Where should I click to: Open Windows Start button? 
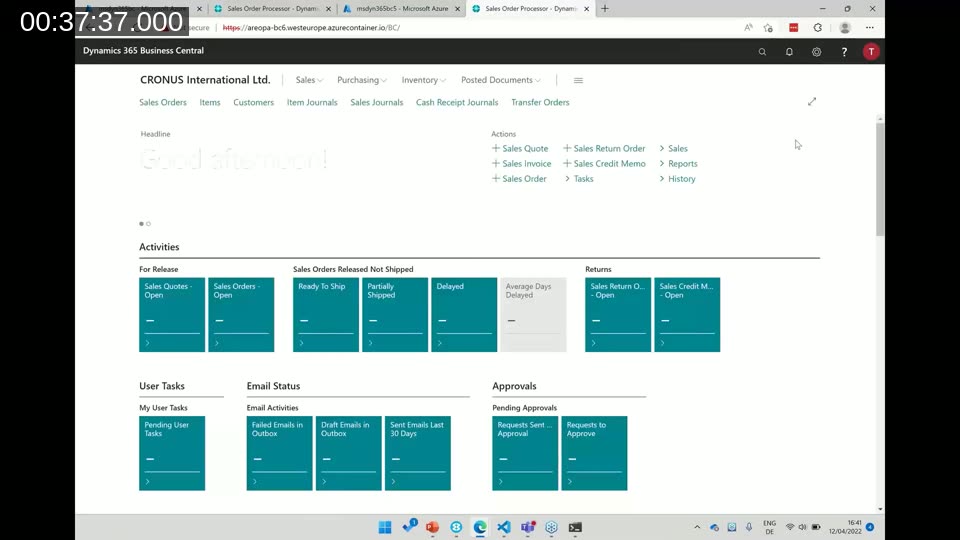click(384, 527)
